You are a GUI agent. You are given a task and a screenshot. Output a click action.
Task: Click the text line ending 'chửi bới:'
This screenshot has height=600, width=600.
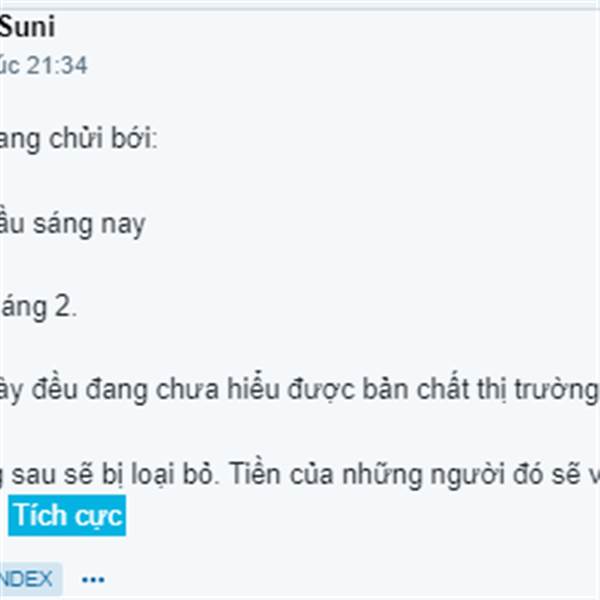click(78, 139)
